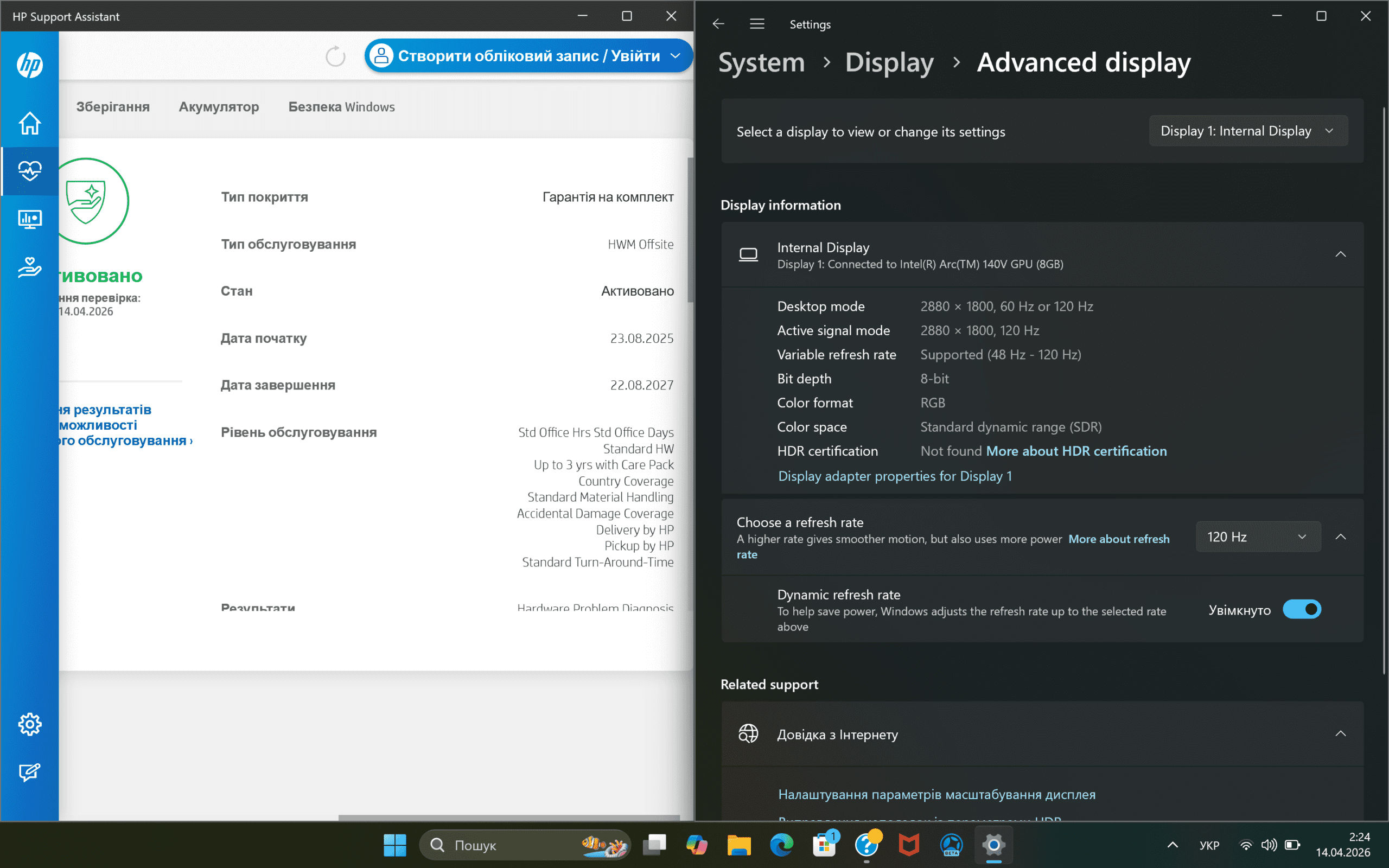Click the horizontal scrollbar in HP window
1389x868 pixels.
pos(508,817)
